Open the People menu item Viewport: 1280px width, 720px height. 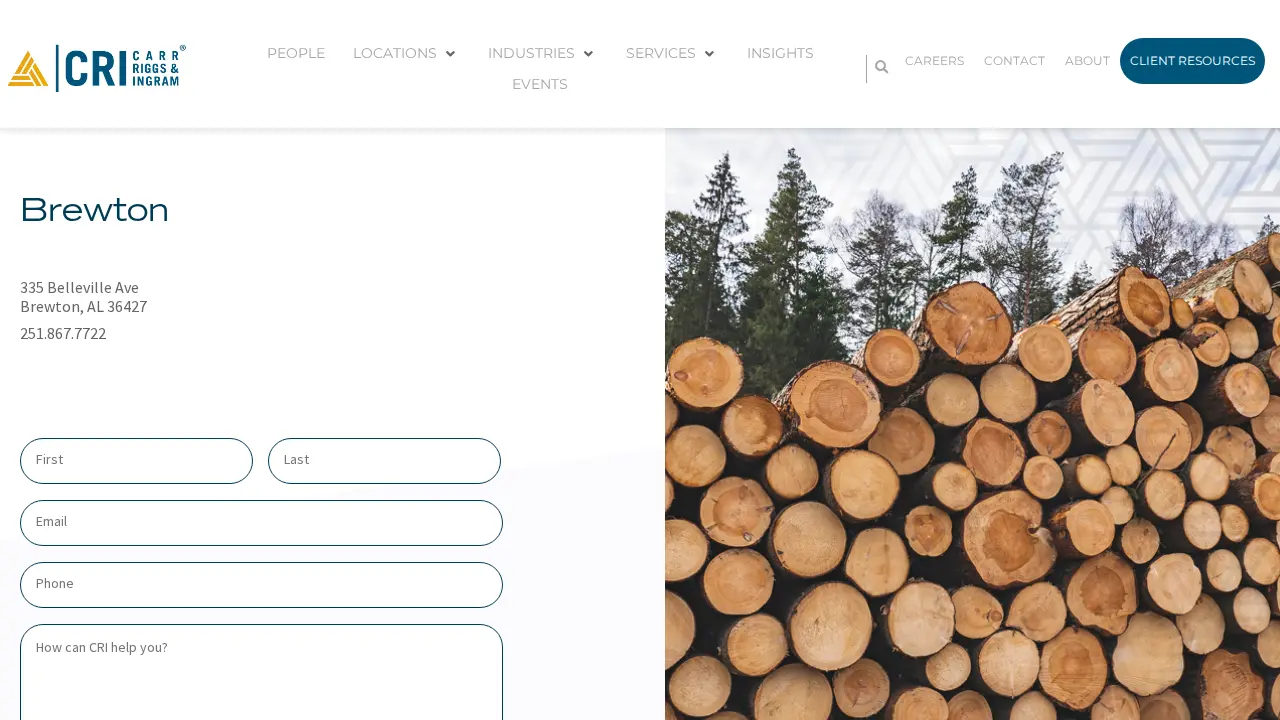[296, 53]
